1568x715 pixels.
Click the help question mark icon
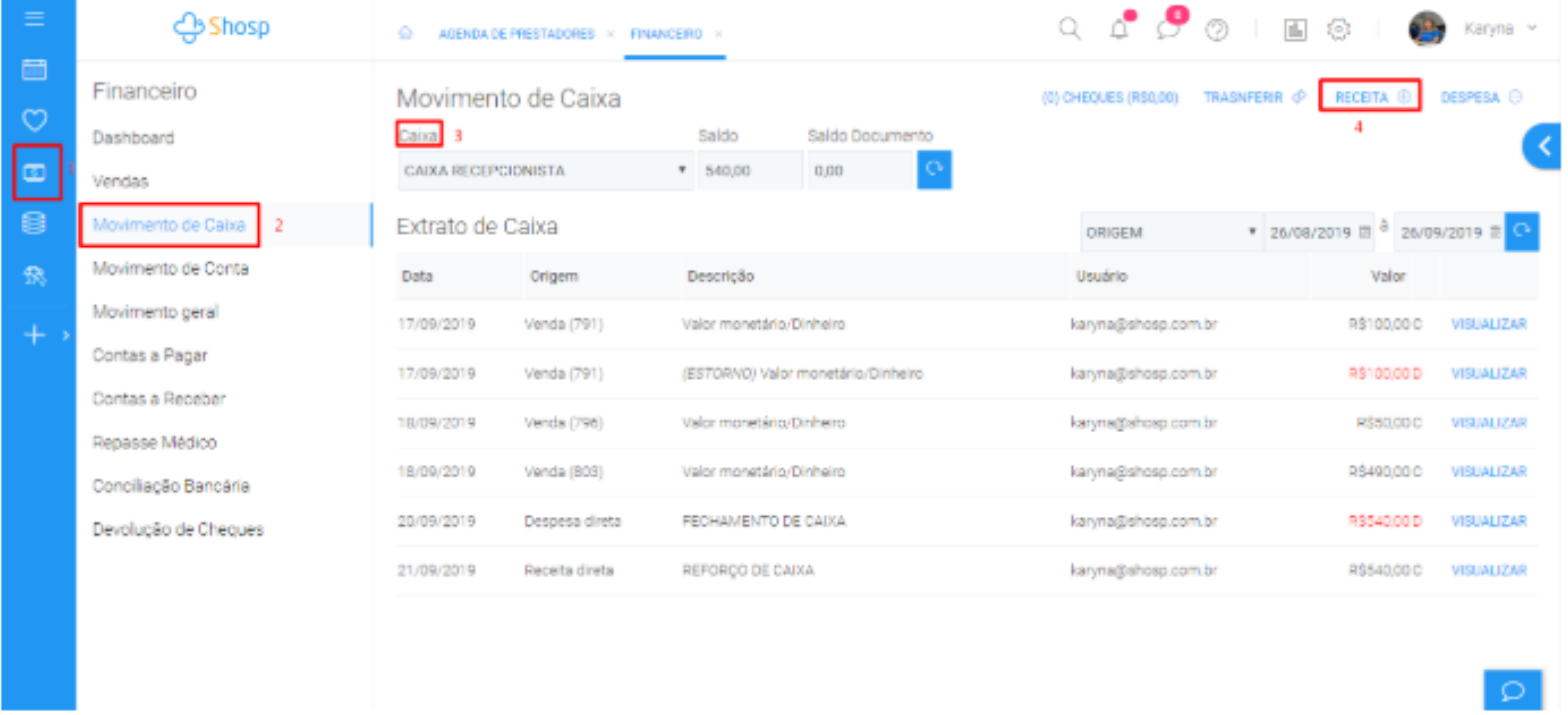click(x=1216, y=31)
